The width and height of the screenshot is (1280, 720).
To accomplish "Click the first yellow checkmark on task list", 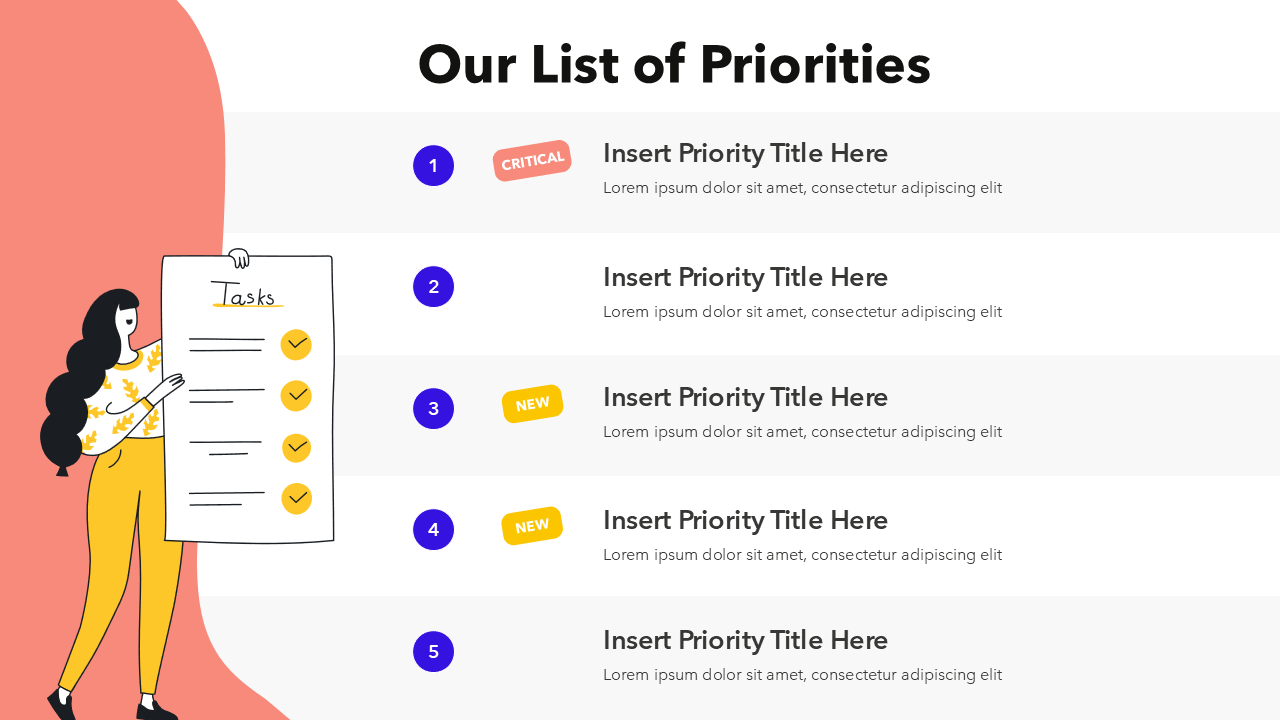I will [x=296, y=345].
